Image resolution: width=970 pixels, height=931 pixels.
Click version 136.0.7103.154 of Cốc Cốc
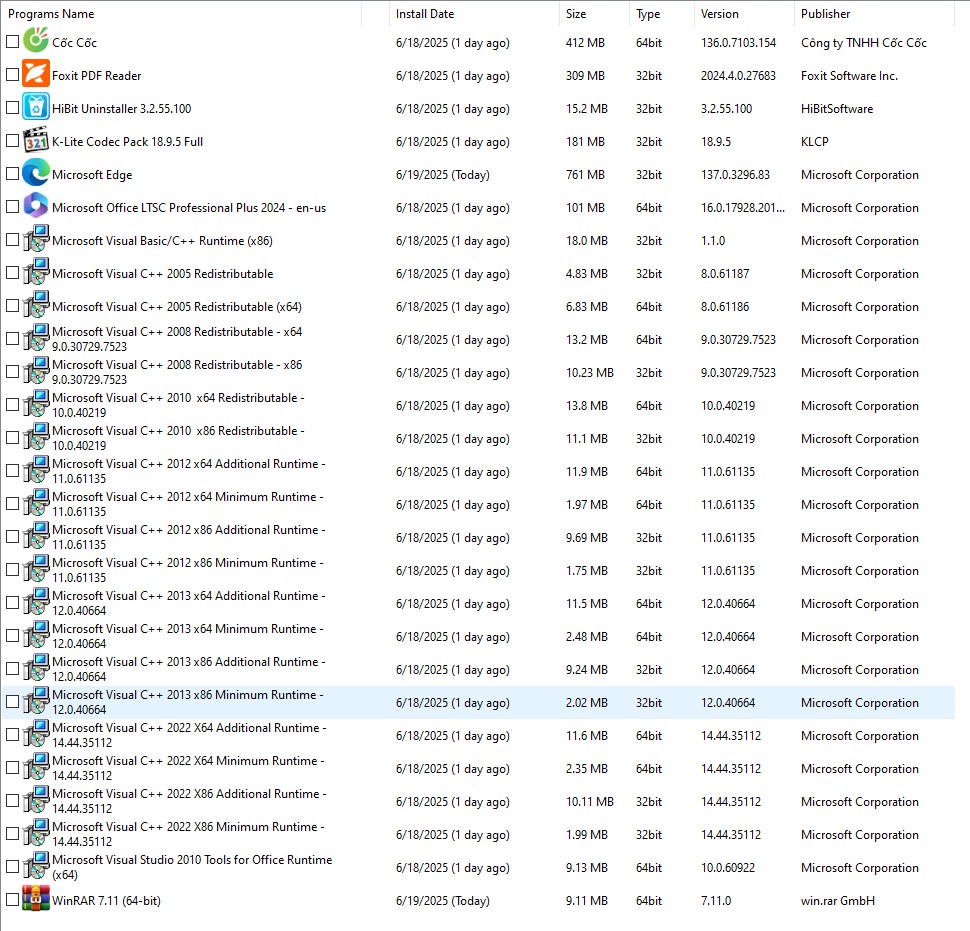coord(738,43)
